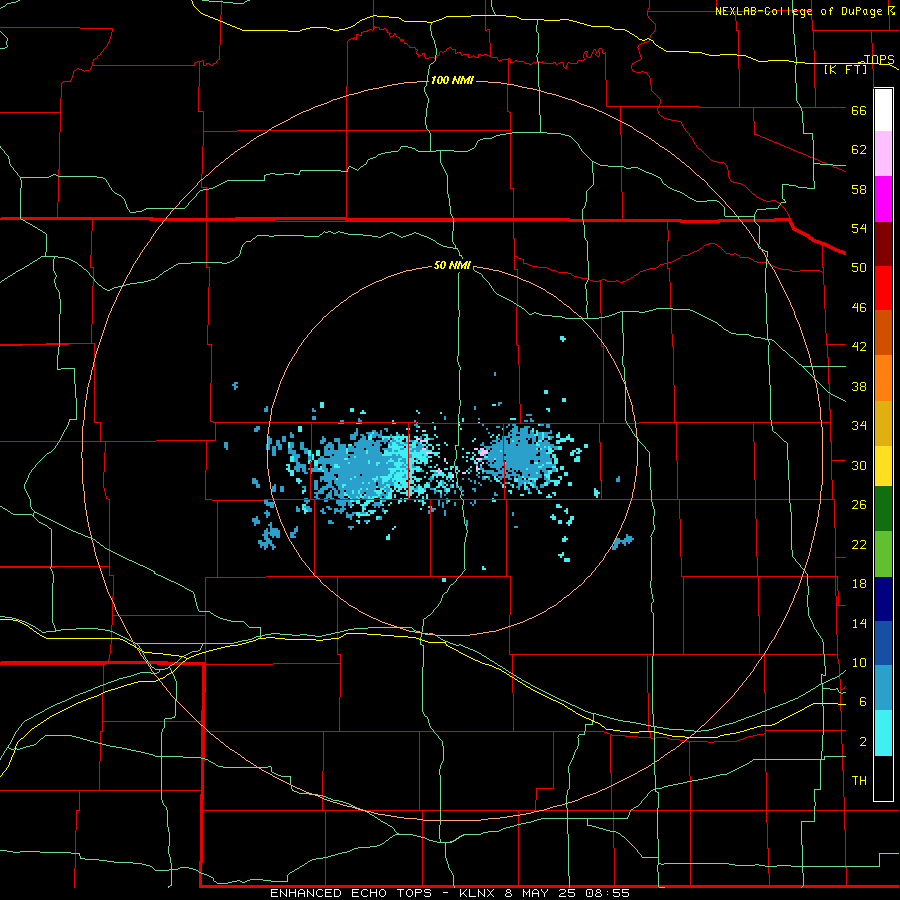Click the "8 MAY 25" date in the caption

coord(542,893)
